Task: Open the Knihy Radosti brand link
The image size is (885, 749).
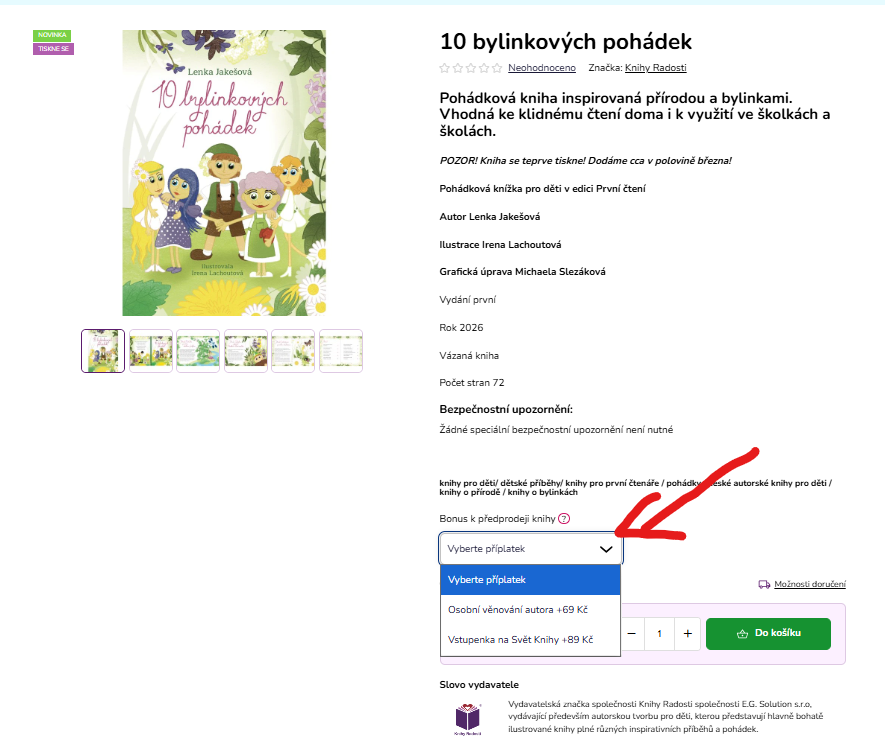Action: (656, 68)
